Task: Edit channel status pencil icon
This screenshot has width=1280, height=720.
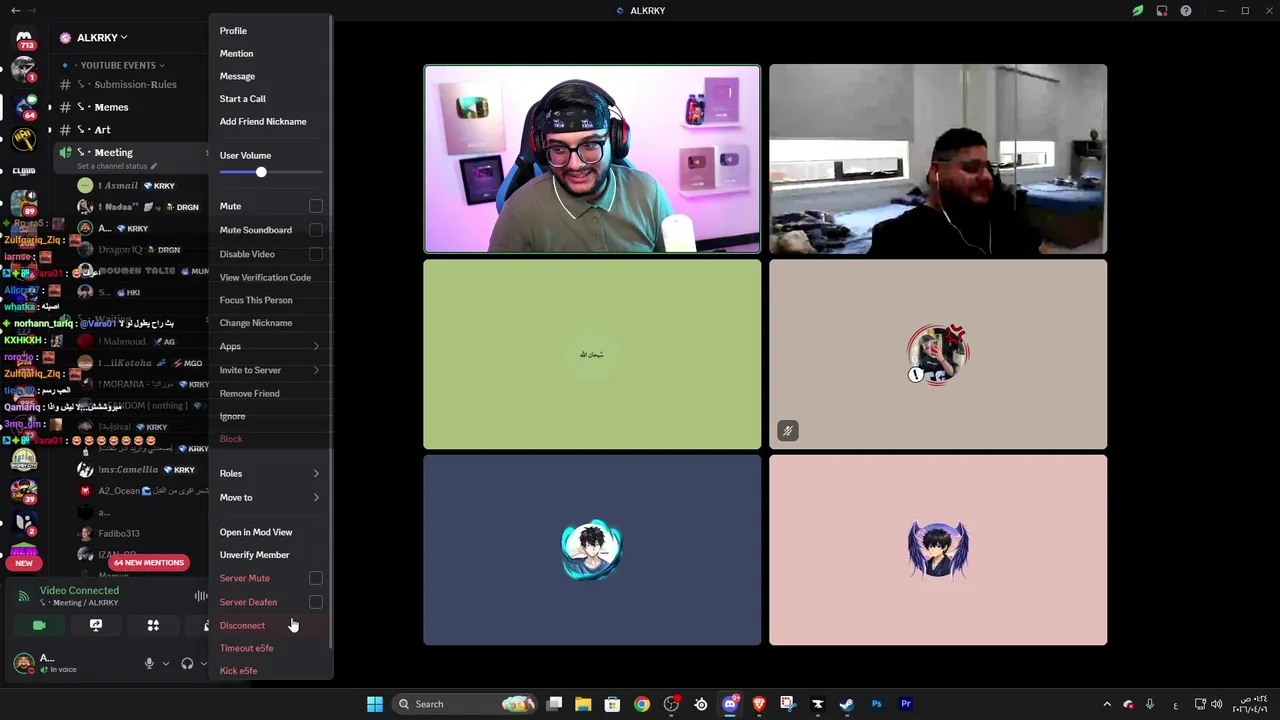Action: (x=153, y=166)
